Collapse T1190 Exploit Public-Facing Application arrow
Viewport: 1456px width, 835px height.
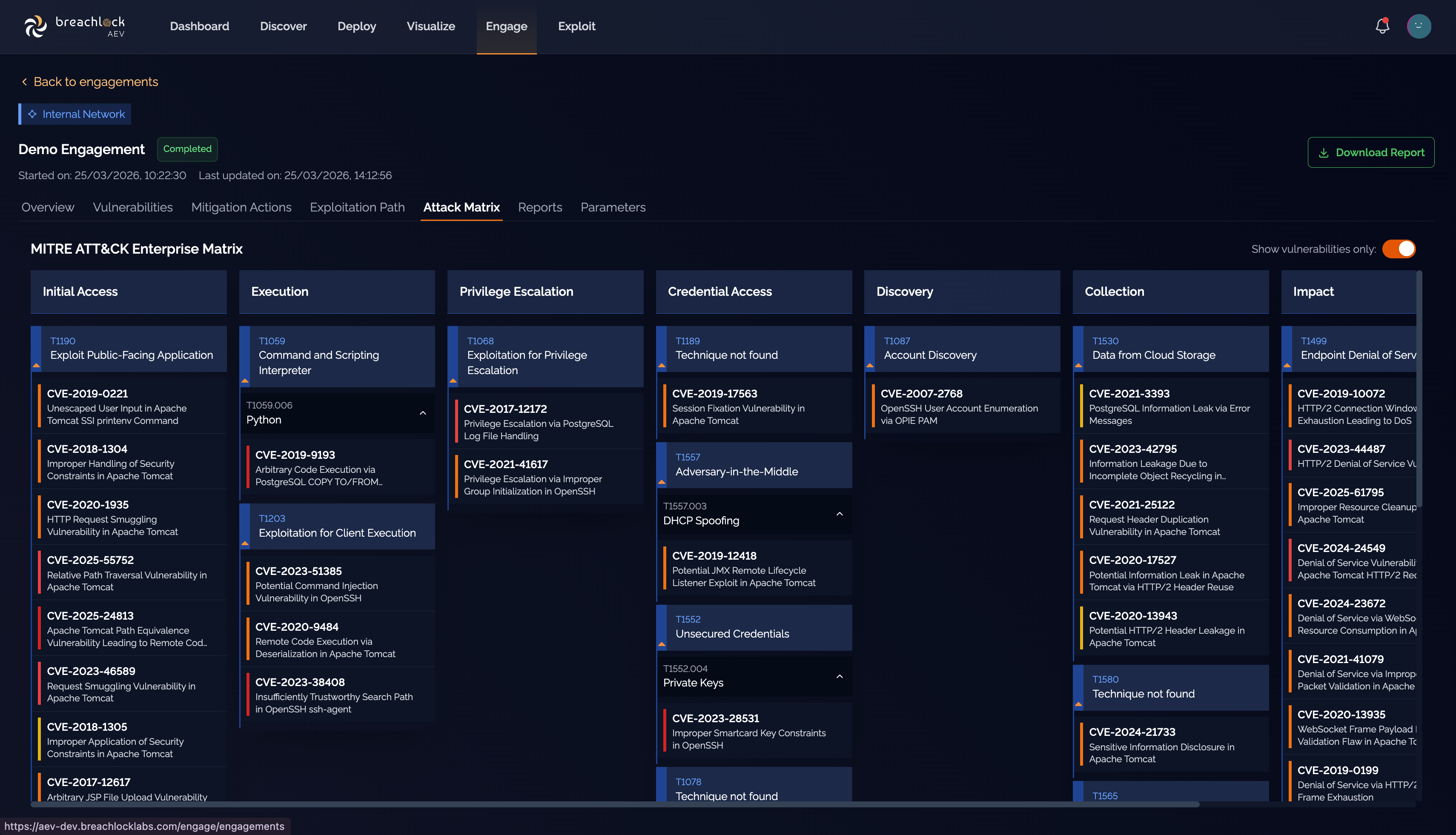36,365
